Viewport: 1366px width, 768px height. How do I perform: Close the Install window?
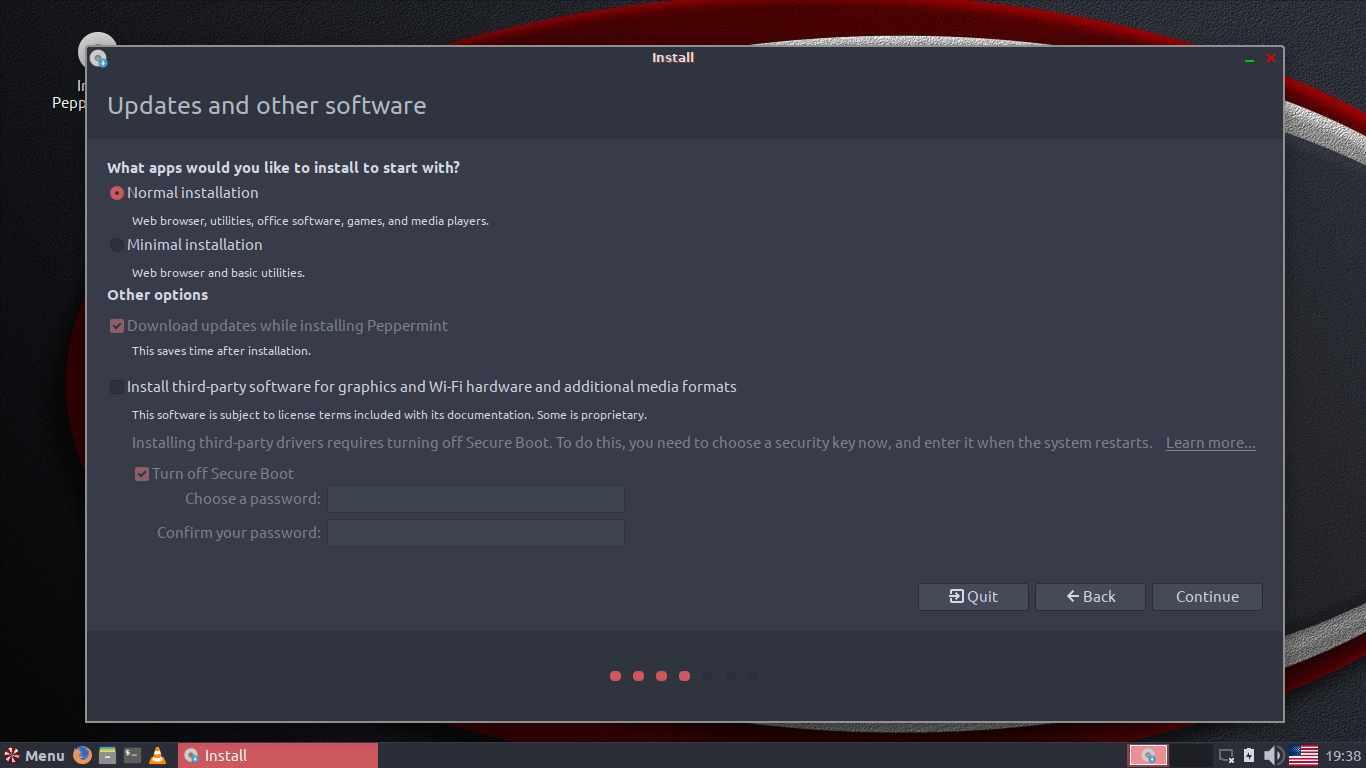(x=1271, y=58)
